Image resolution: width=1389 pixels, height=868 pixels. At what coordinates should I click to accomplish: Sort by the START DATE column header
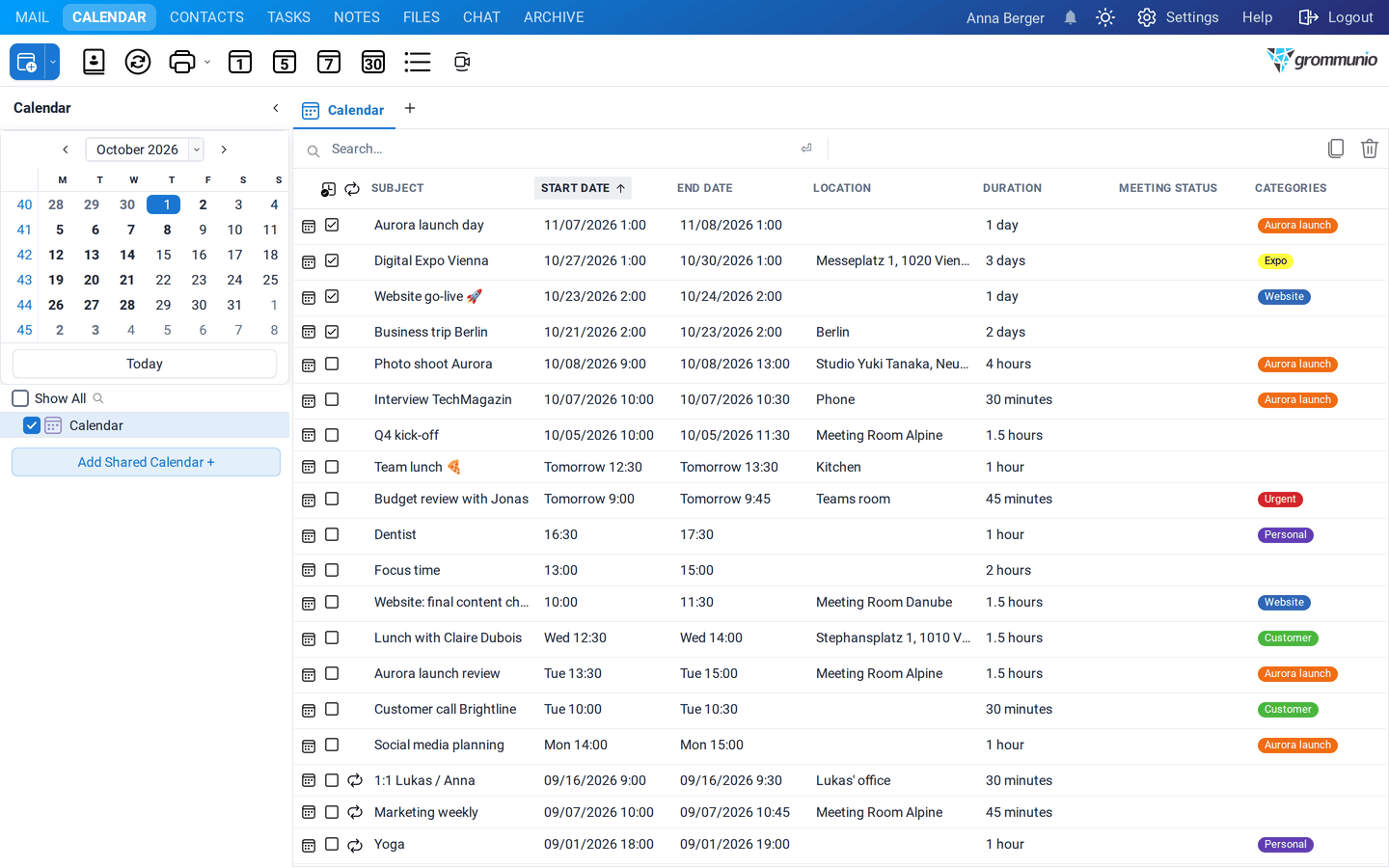coord(583,188)
